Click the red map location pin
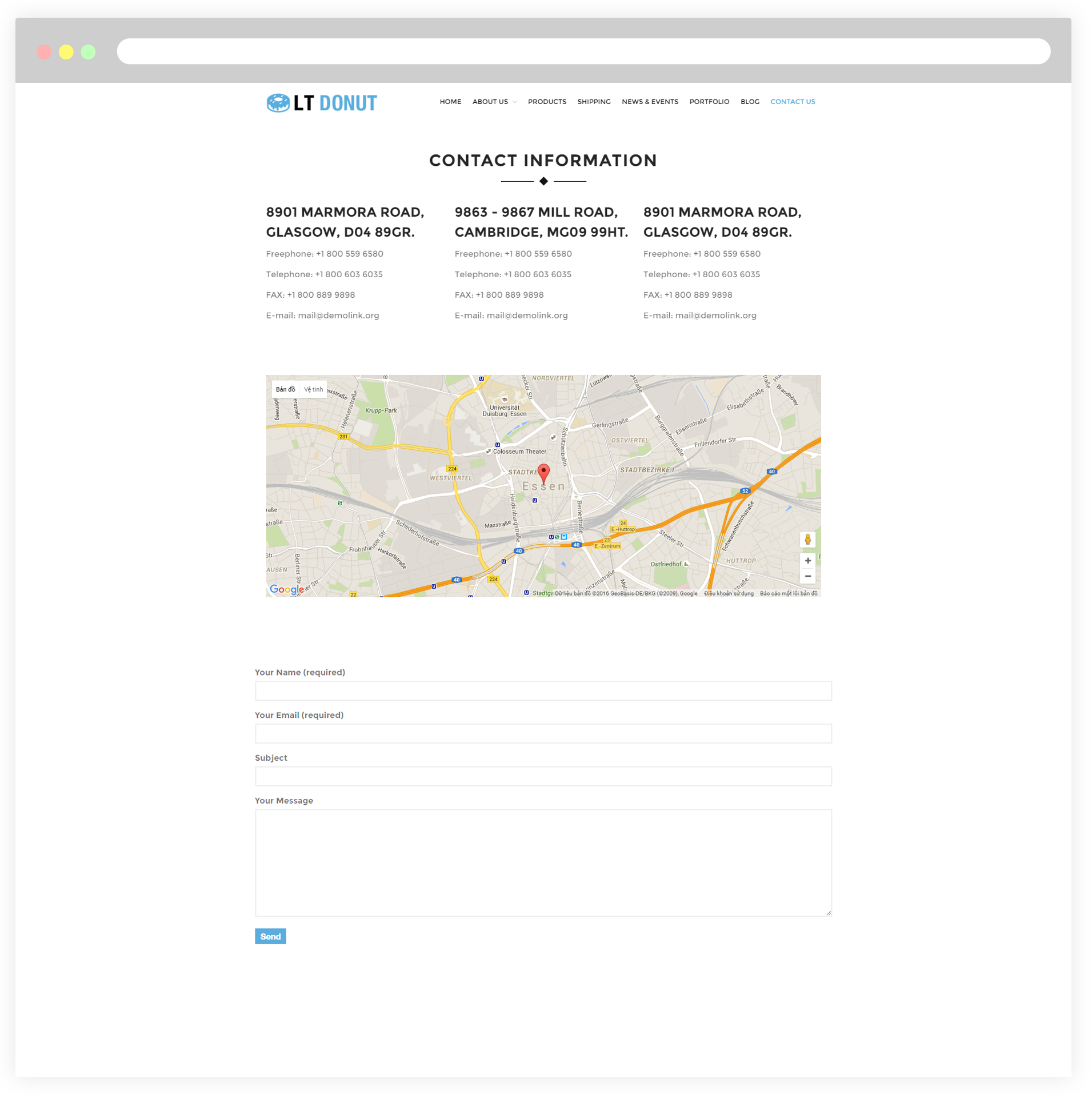Image resolution: width=1092 pixels, height=1098 pixels. tap(543, 474)
